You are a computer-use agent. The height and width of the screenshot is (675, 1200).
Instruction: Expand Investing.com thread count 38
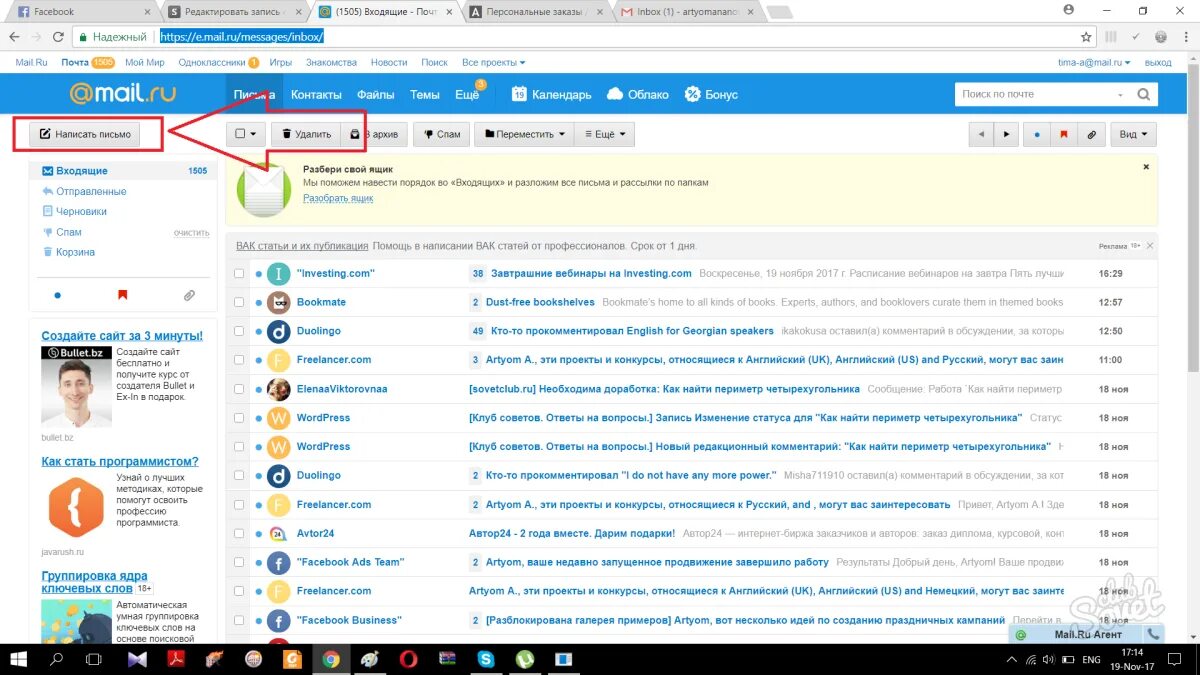point(478,273)
